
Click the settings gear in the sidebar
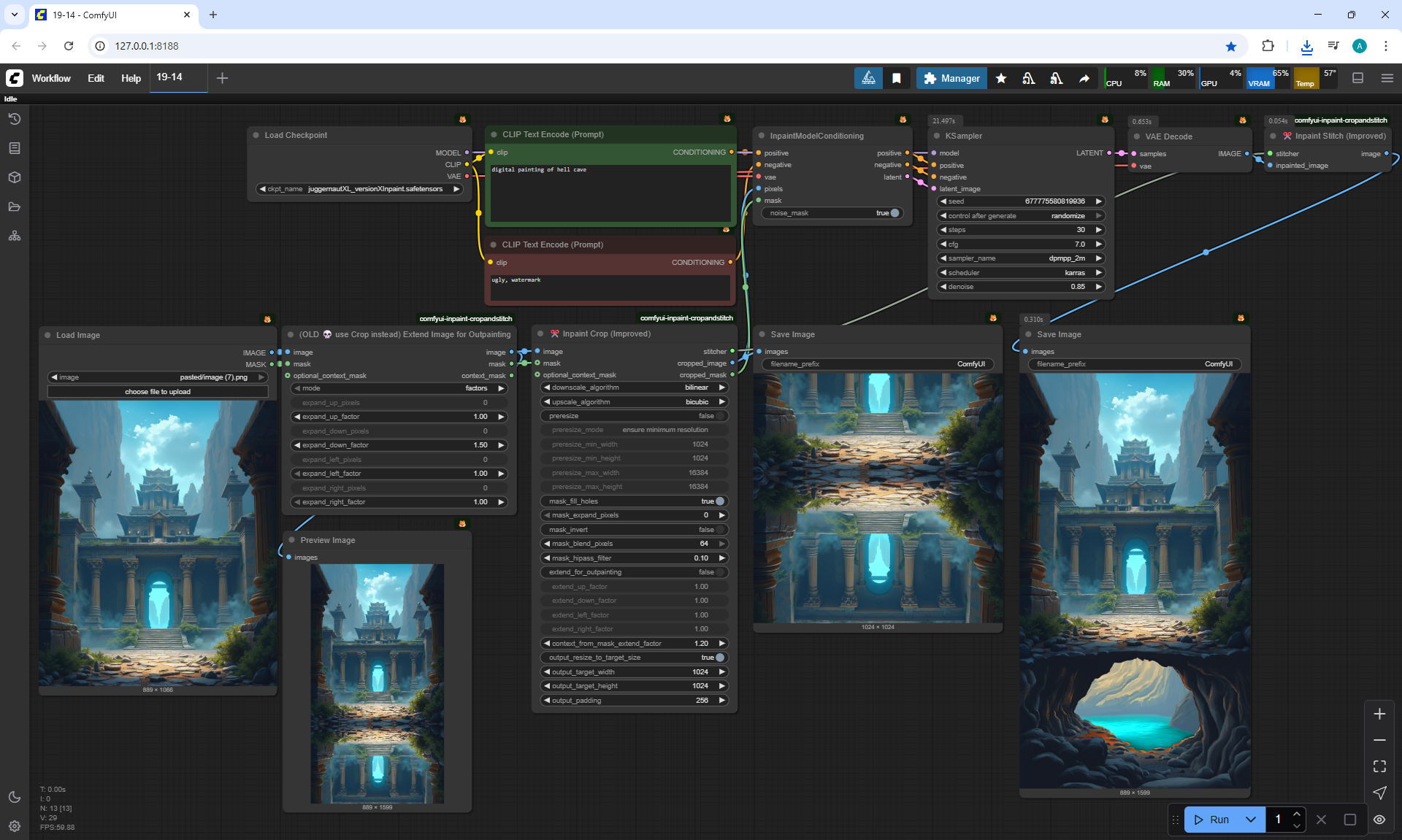pos(15,826)
